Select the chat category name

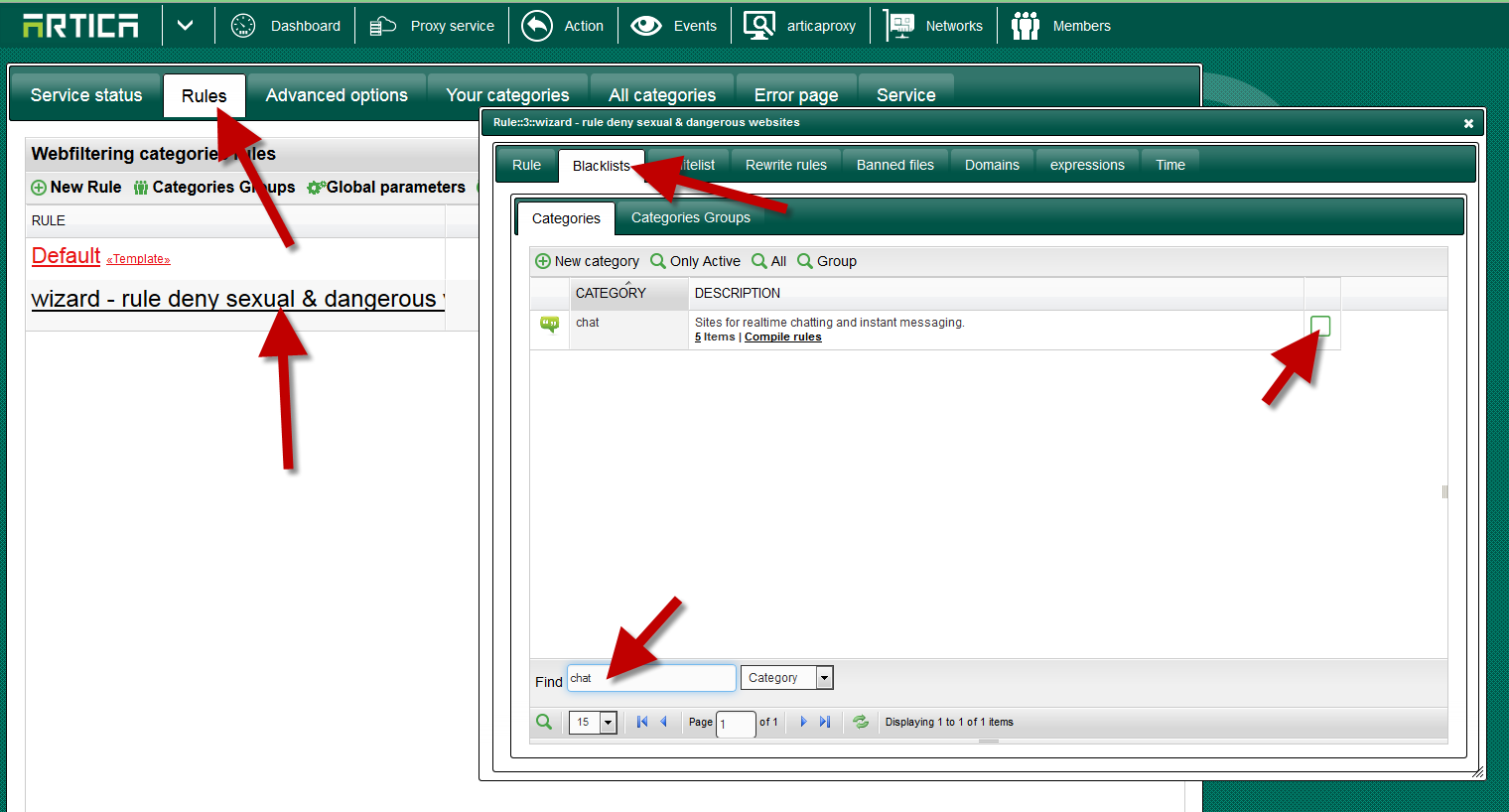(588, 323)
